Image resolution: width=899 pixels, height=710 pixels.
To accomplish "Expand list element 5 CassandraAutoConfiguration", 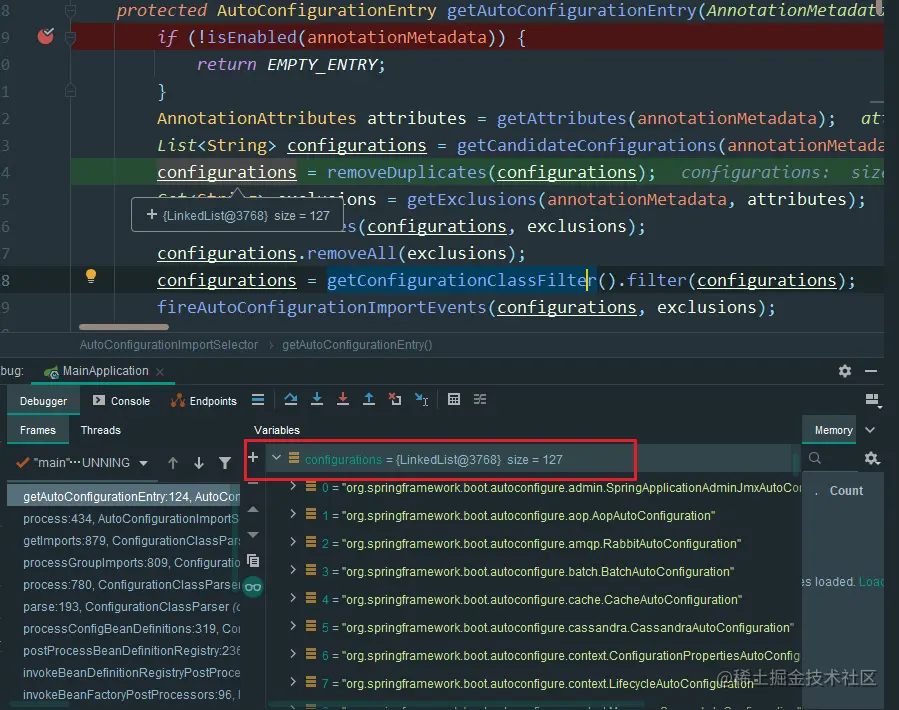I will [x=293, y=626].
